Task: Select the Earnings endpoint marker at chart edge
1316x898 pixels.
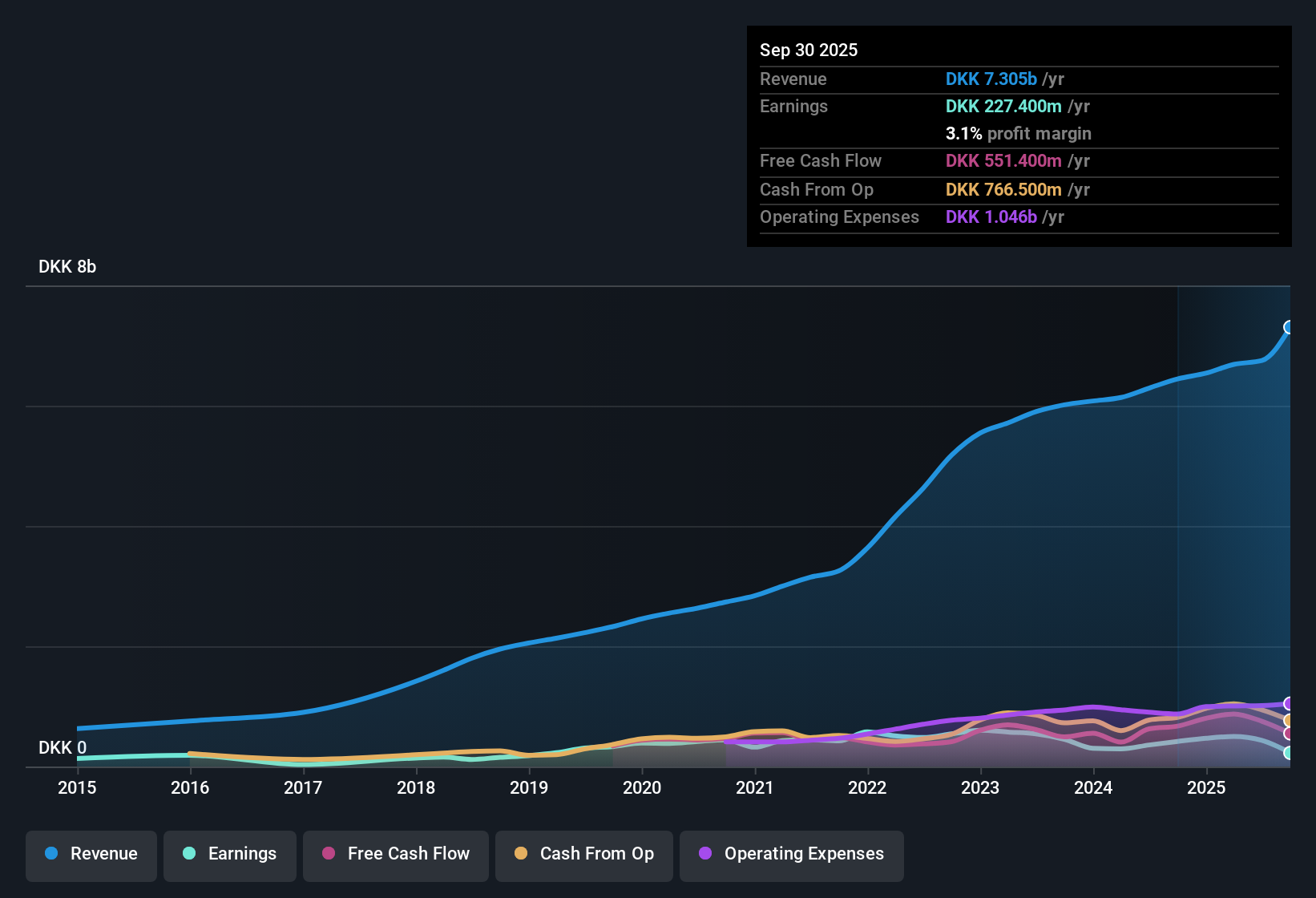Action: (1289, 754)
